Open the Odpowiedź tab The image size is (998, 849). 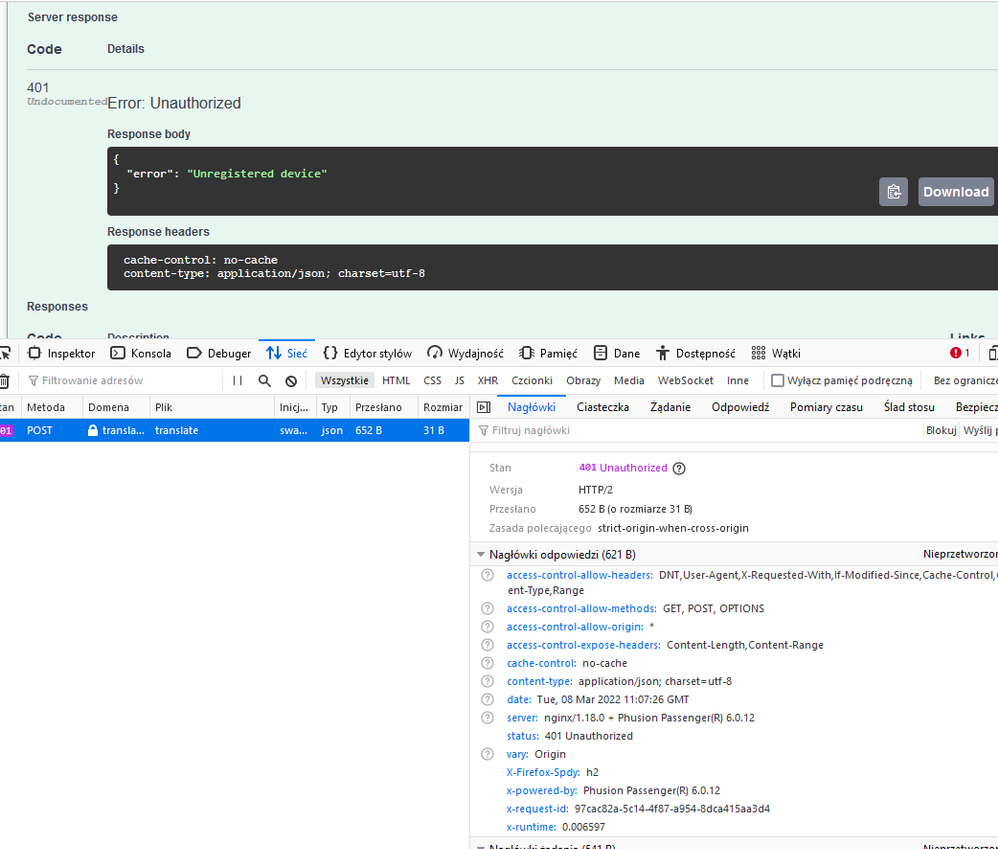coord(740,407)
